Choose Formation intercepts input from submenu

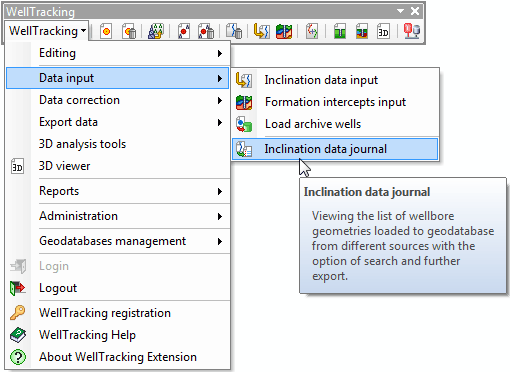tap(335, 102)
